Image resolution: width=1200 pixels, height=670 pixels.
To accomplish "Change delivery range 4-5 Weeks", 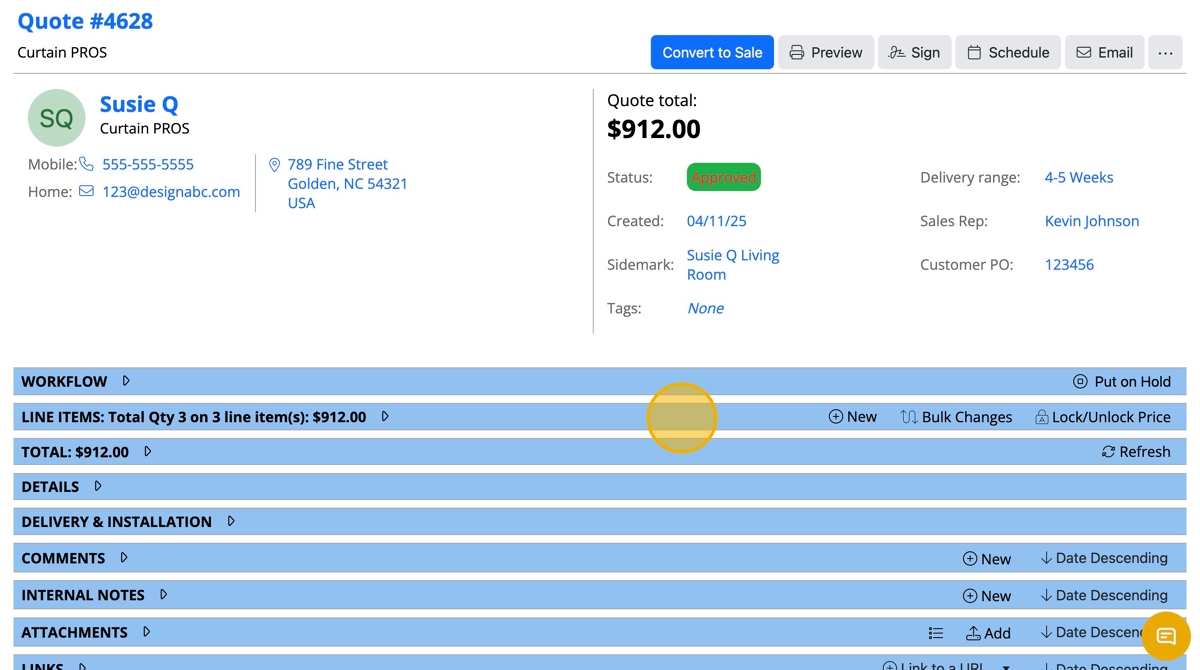I will pyautogui.click(x=1079, y=177).
